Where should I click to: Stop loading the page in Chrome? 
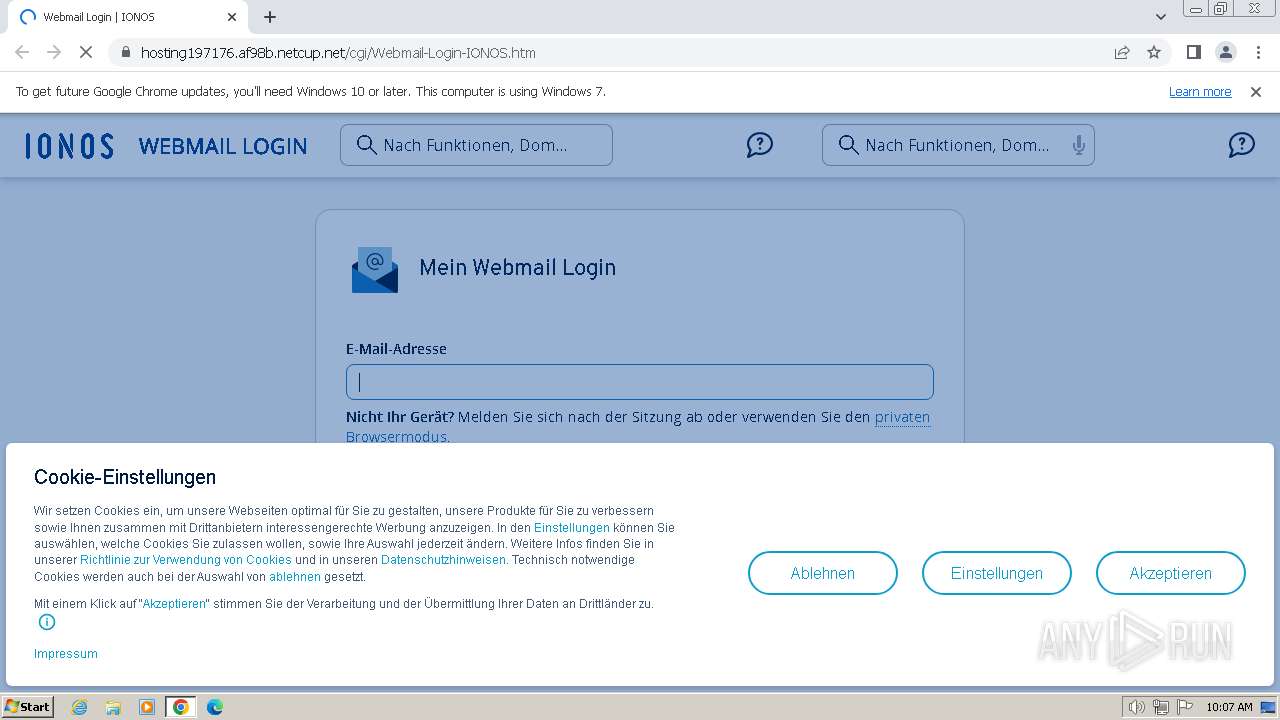click(x=86, y=53)
